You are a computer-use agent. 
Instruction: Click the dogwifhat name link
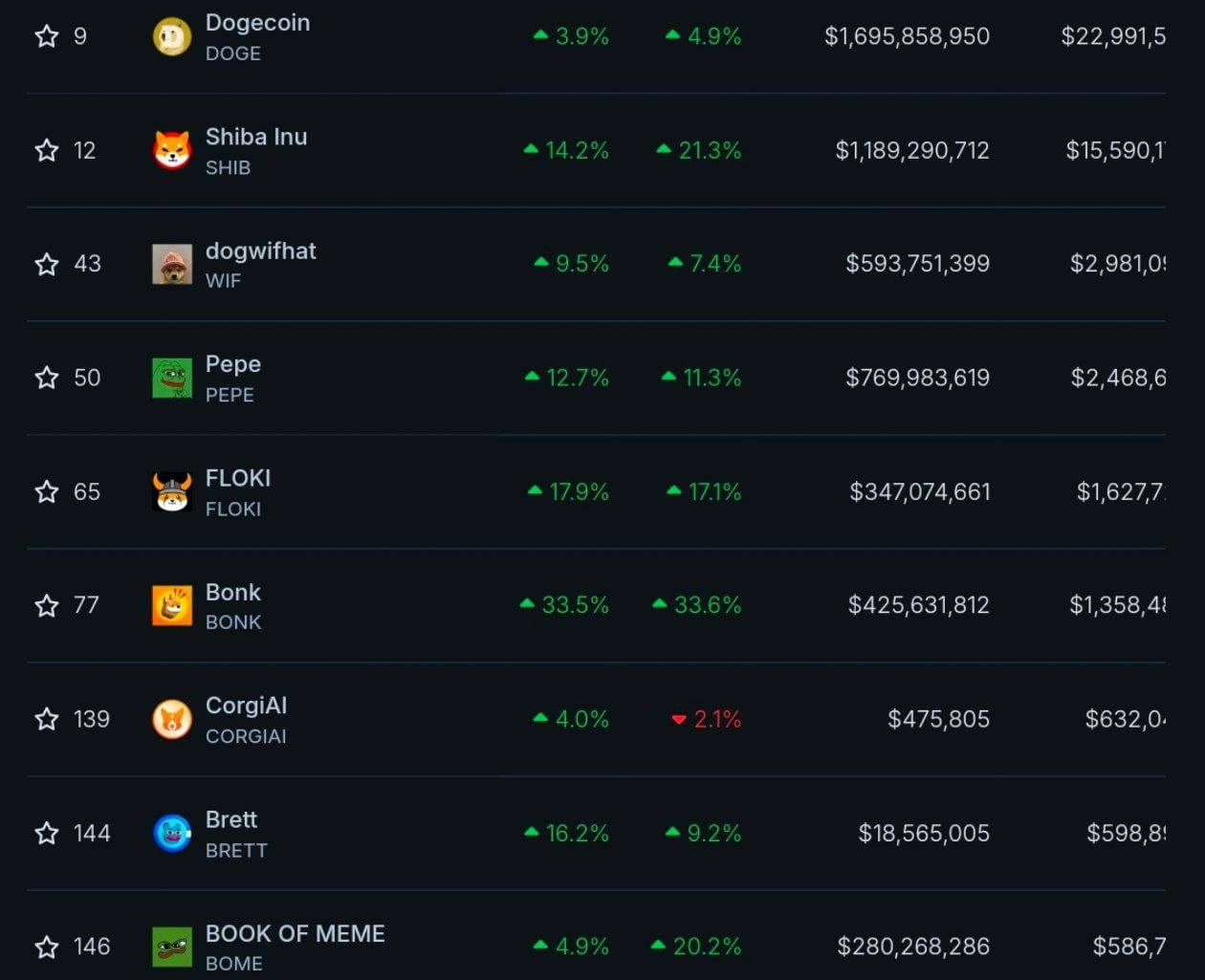(x=261, y=250)
